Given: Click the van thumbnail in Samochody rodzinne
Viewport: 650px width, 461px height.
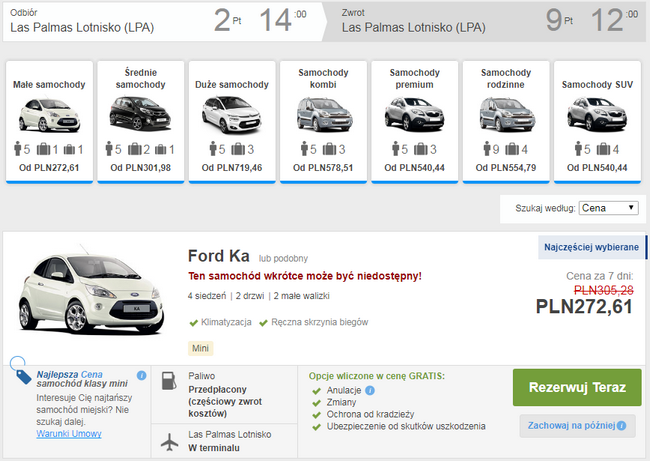Looking at the screenshot, I should point(507,114).
